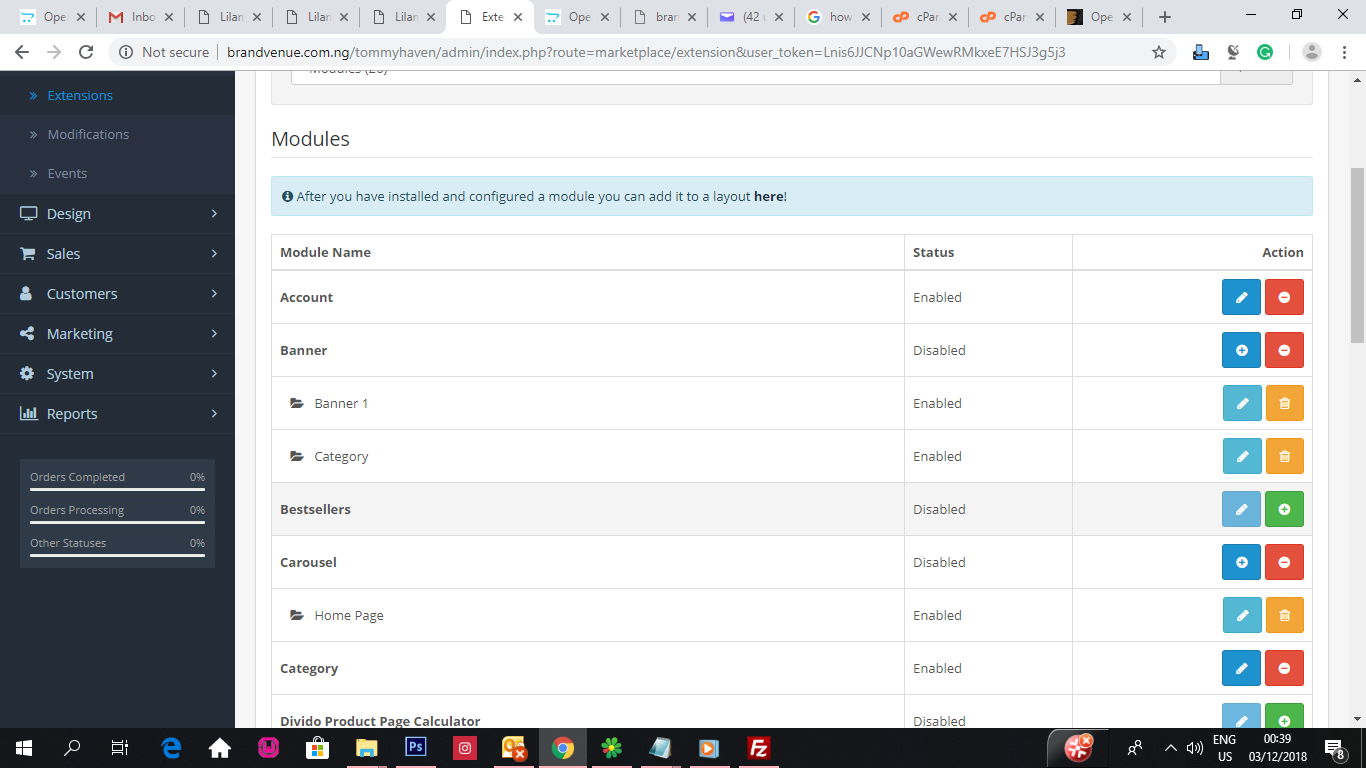
Task: Open the taskbar search
Action: point(72,747)
